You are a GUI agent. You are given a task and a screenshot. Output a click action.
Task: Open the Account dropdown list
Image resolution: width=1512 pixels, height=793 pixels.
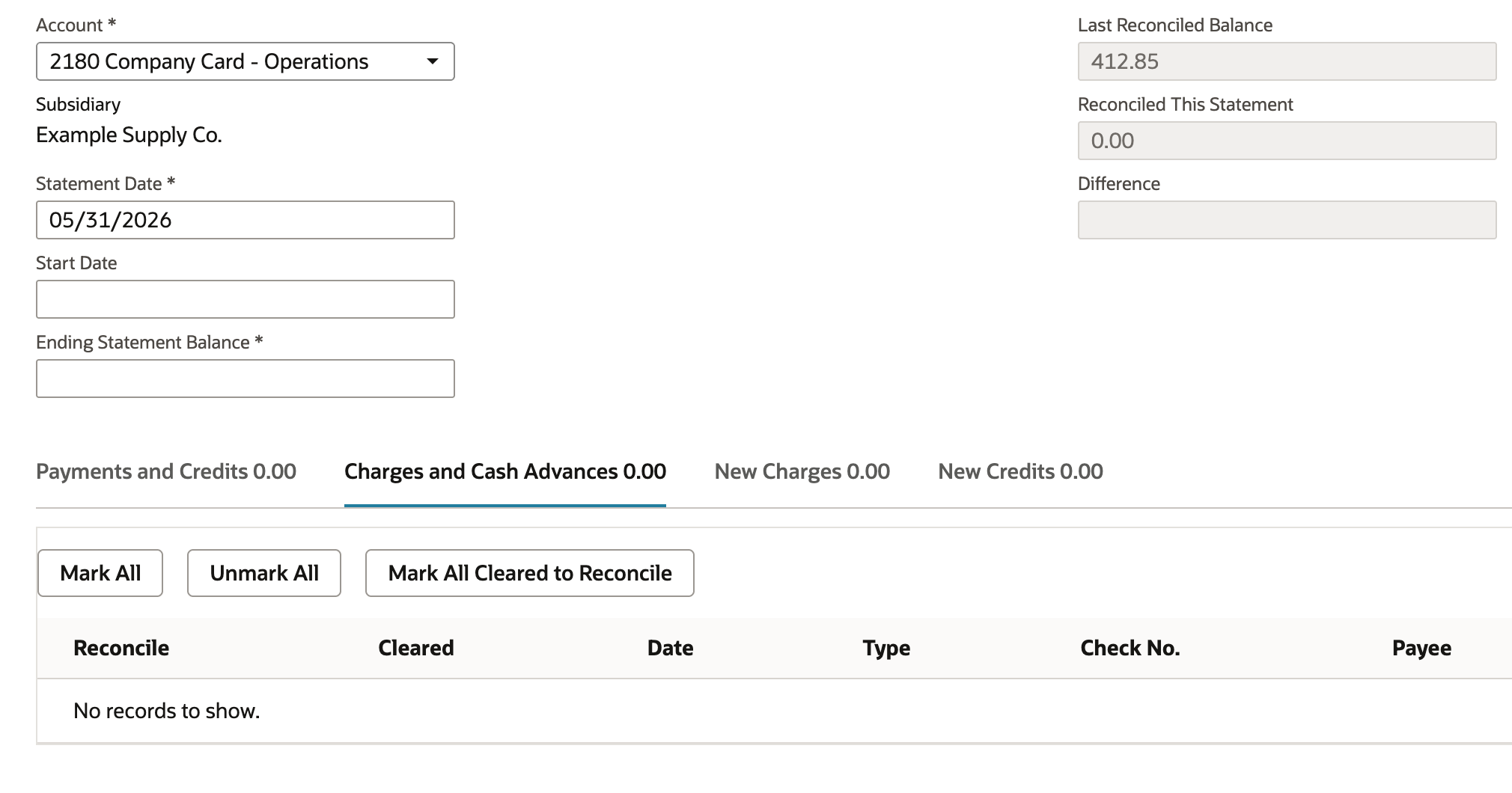point(245,61)
